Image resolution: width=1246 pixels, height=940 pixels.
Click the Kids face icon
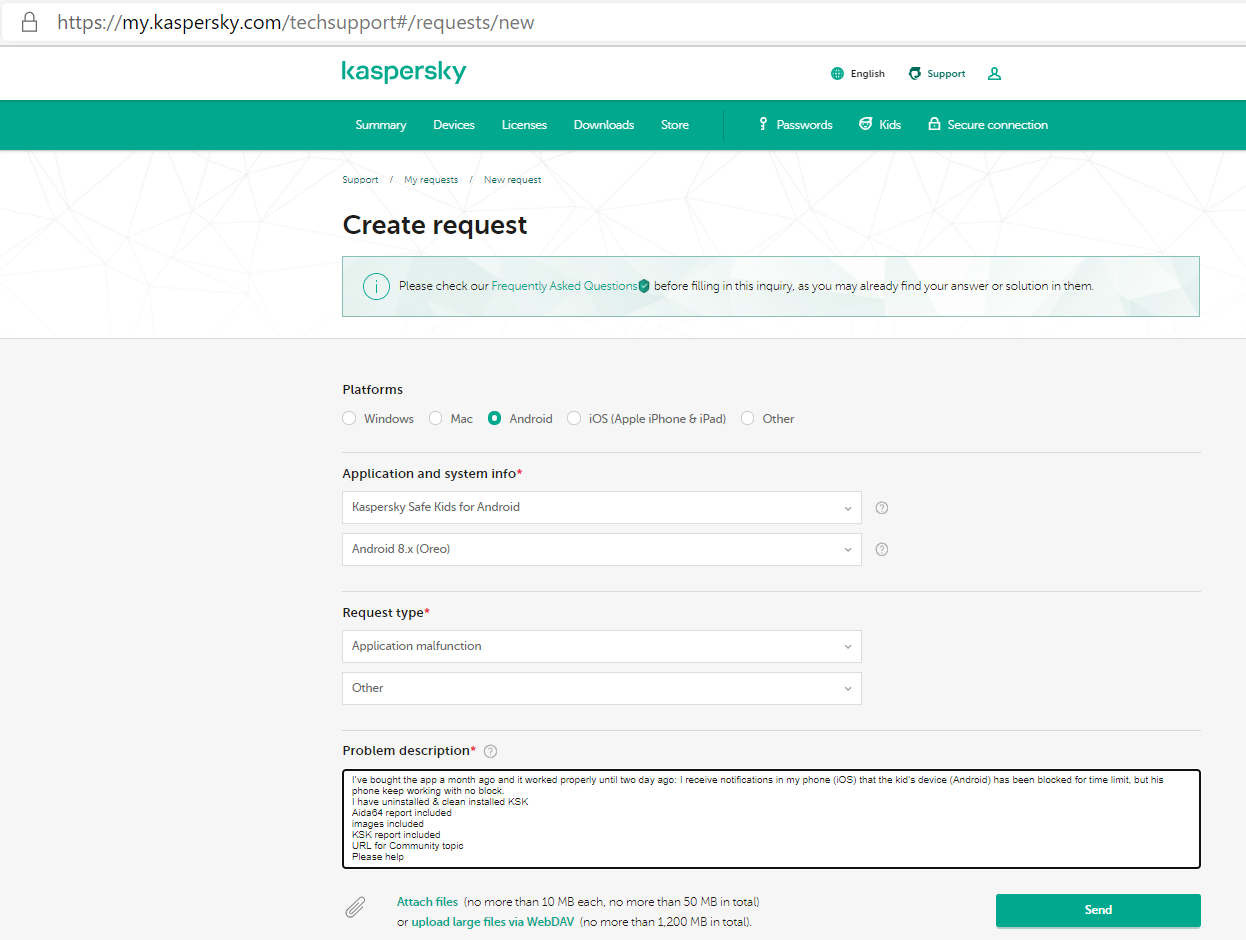pos(865,124)
